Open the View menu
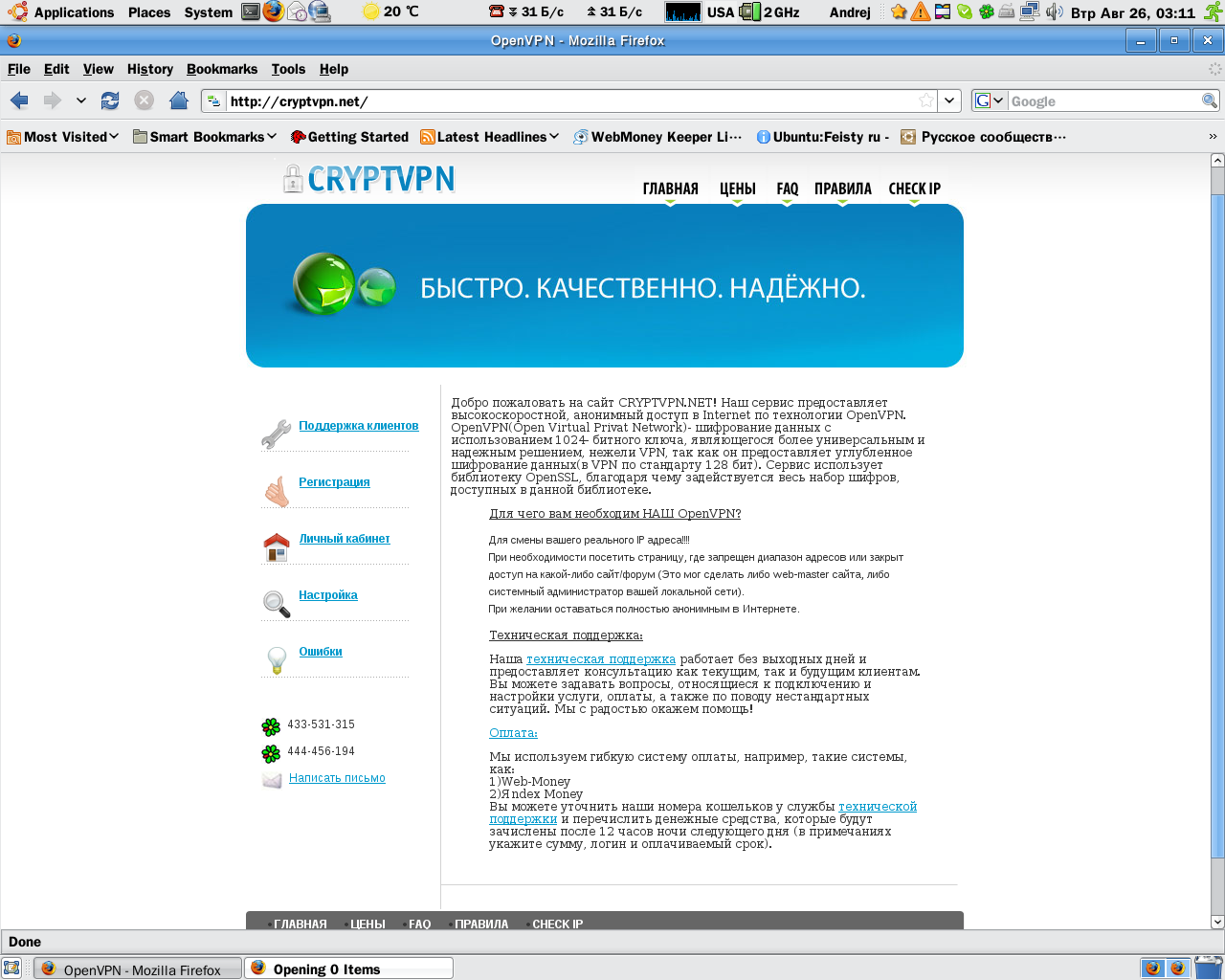Viewport: 1225px width, 980px height. click(99, 69)
